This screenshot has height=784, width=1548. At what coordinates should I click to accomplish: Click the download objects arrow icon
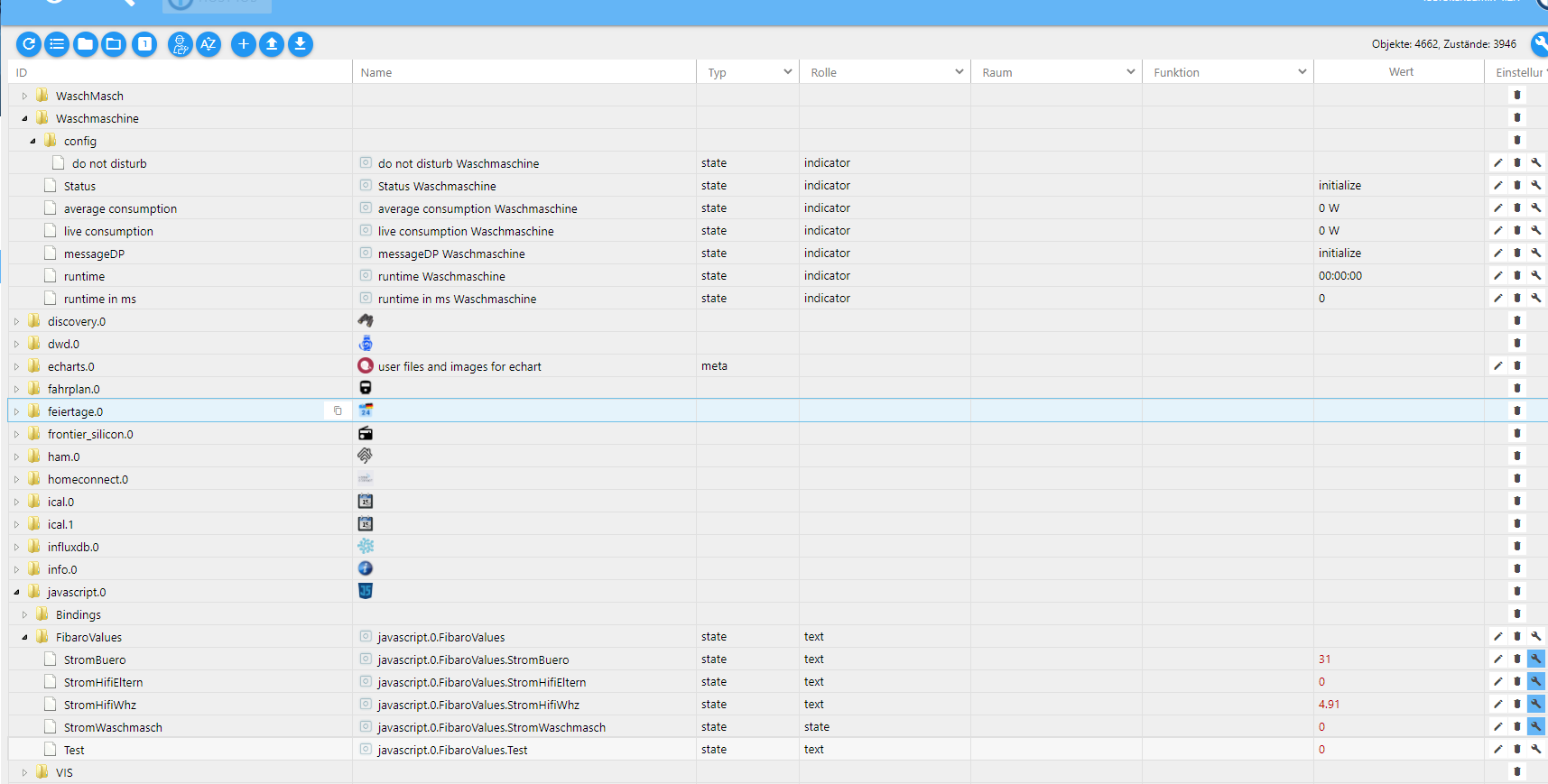point(301,44)
